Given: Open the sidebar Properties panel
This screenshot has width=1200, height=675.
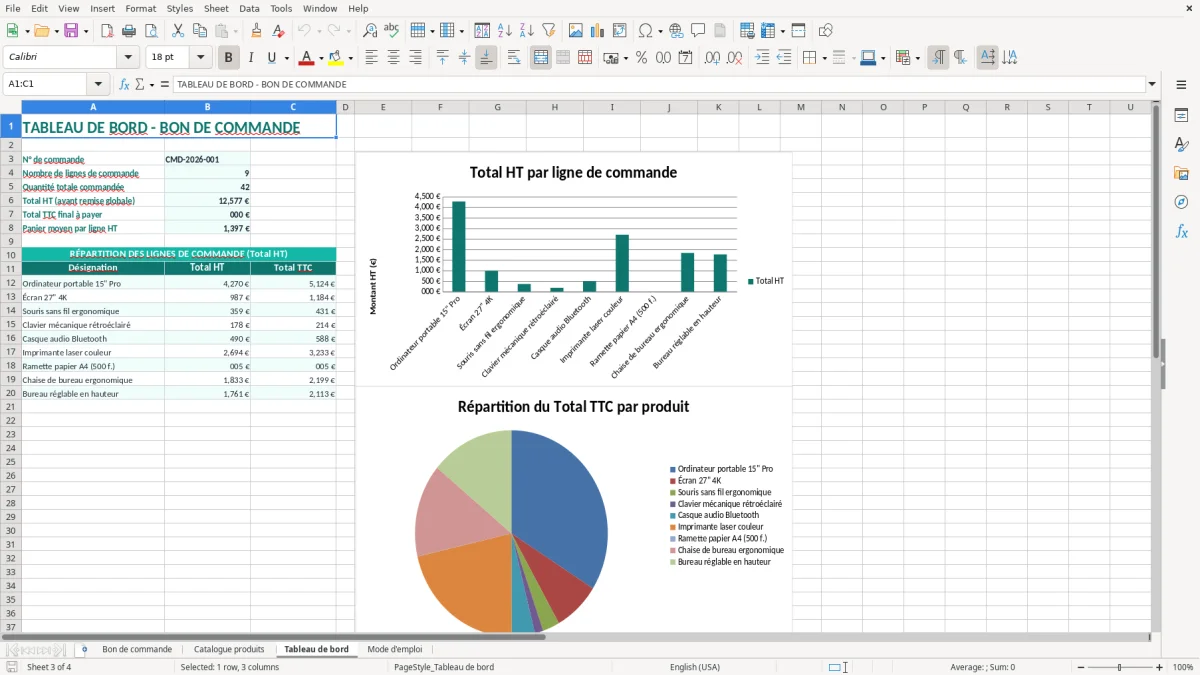Looking at the screenshot, I should coord(1181,115).
